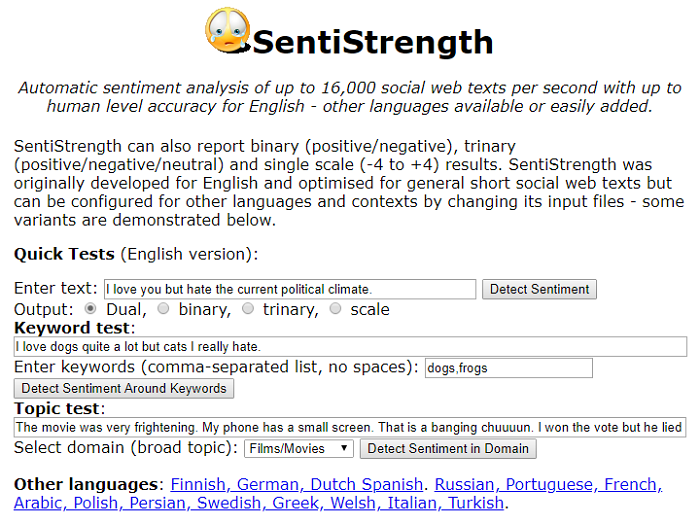700x524 pixels.
Task: Click Detect Sentiment in Domain button
Action: pos(448,449)
